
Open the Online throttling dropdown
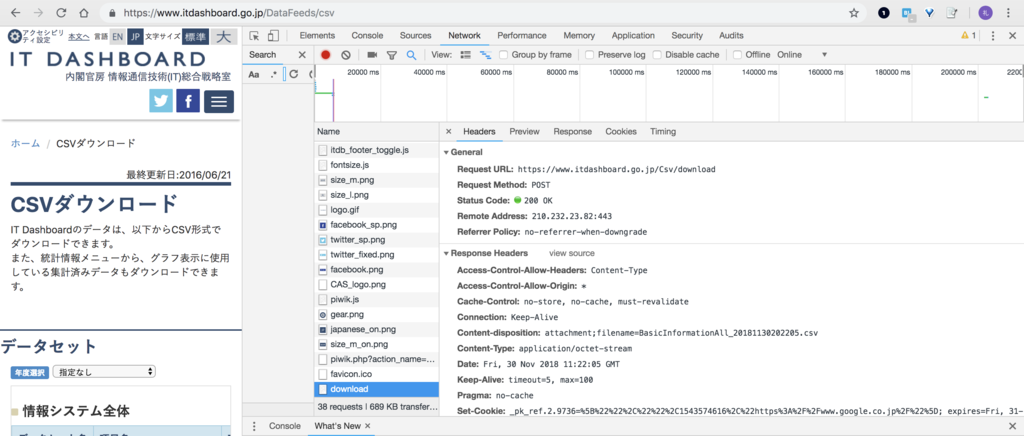(801, 55)
